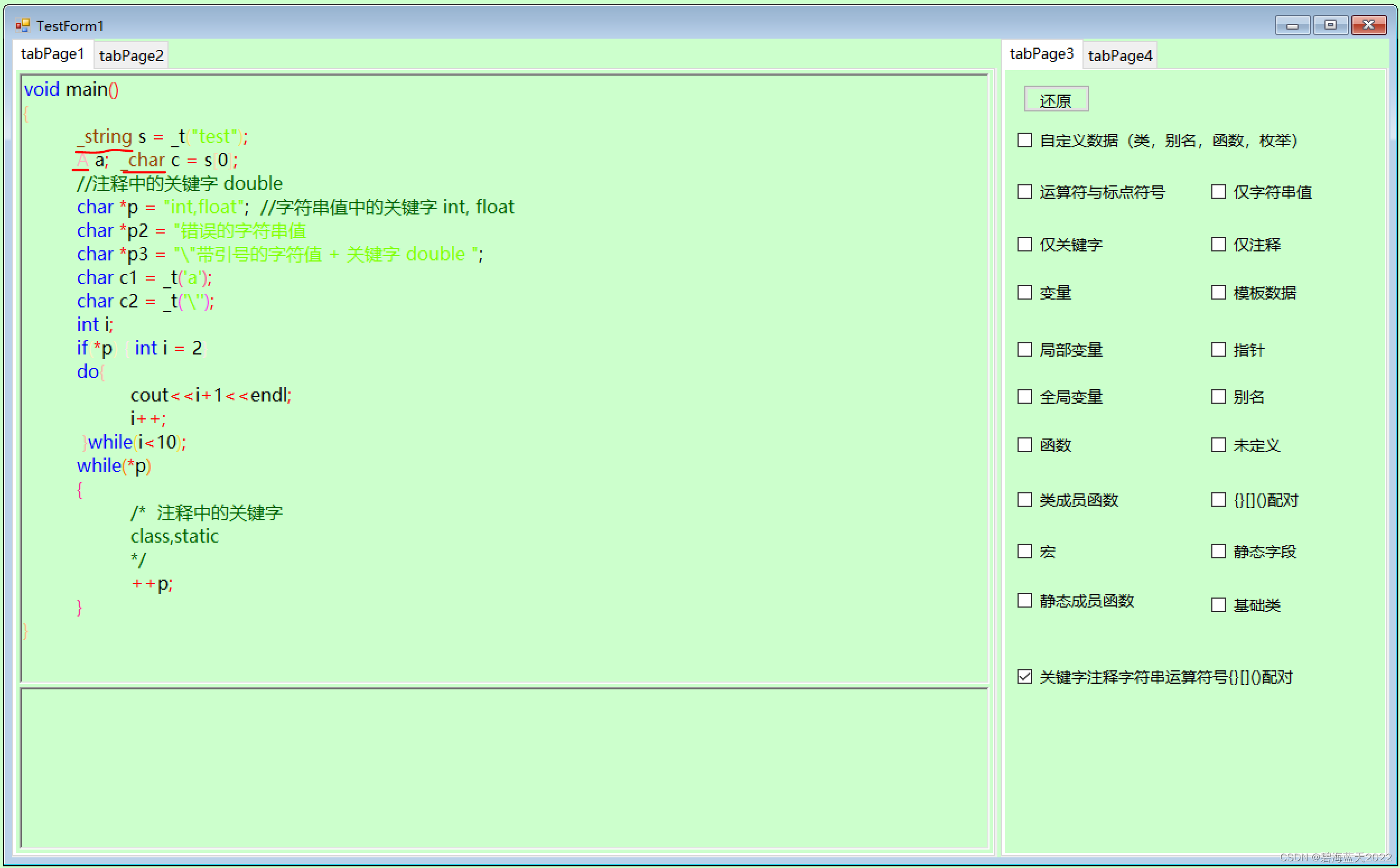Check the 静态成员函数 box

1025,601
